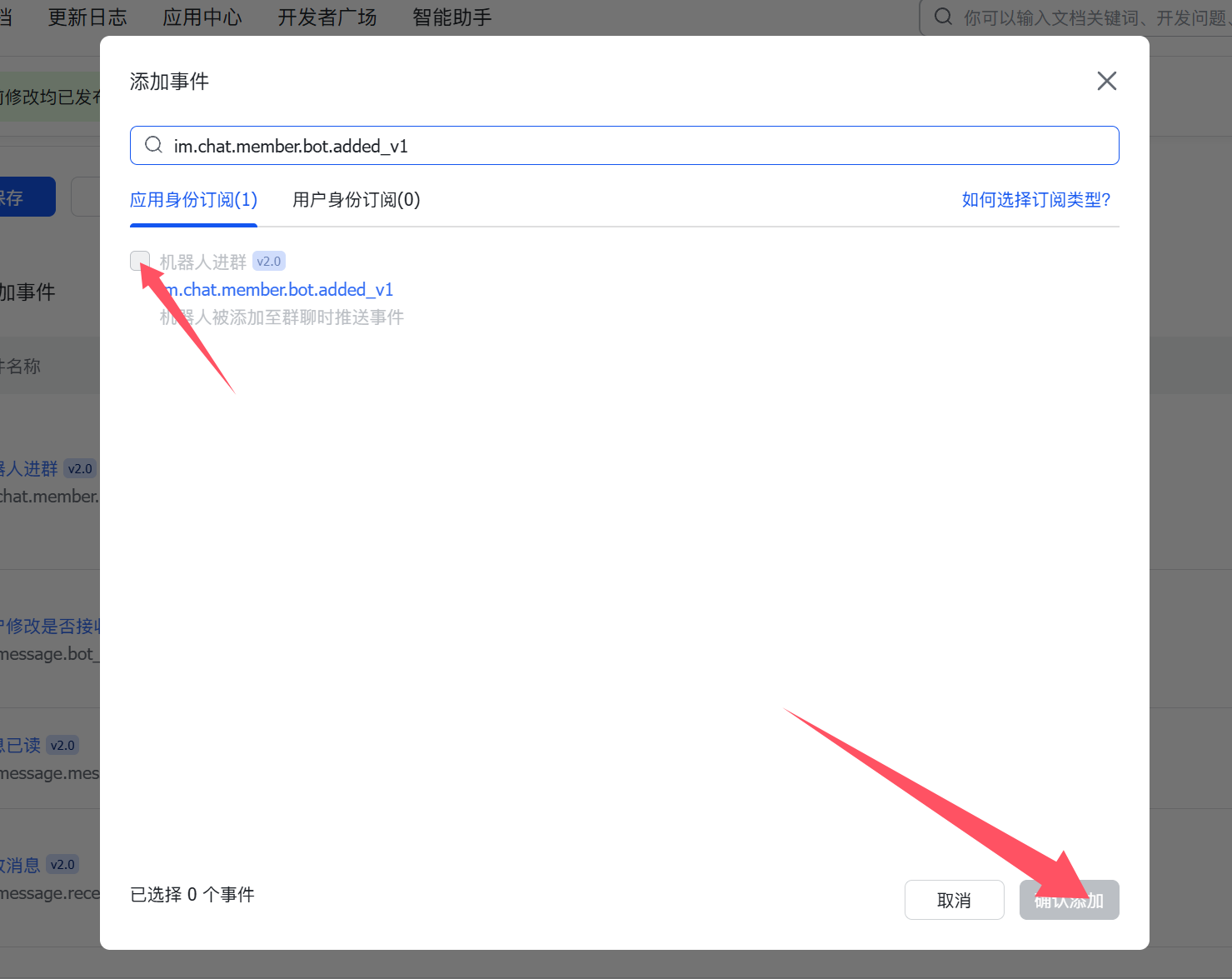Tick the 机器人进群 event checkbox
Image resolution: width=1232 pixels, height=979 pixels.
[140, 261]
